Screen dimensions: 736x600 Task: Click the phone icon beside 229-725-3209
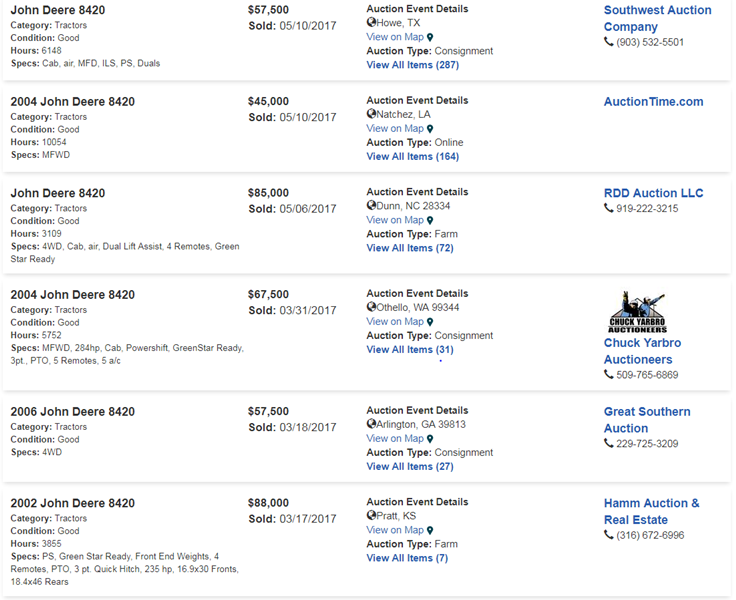click(x=609, y=444)
